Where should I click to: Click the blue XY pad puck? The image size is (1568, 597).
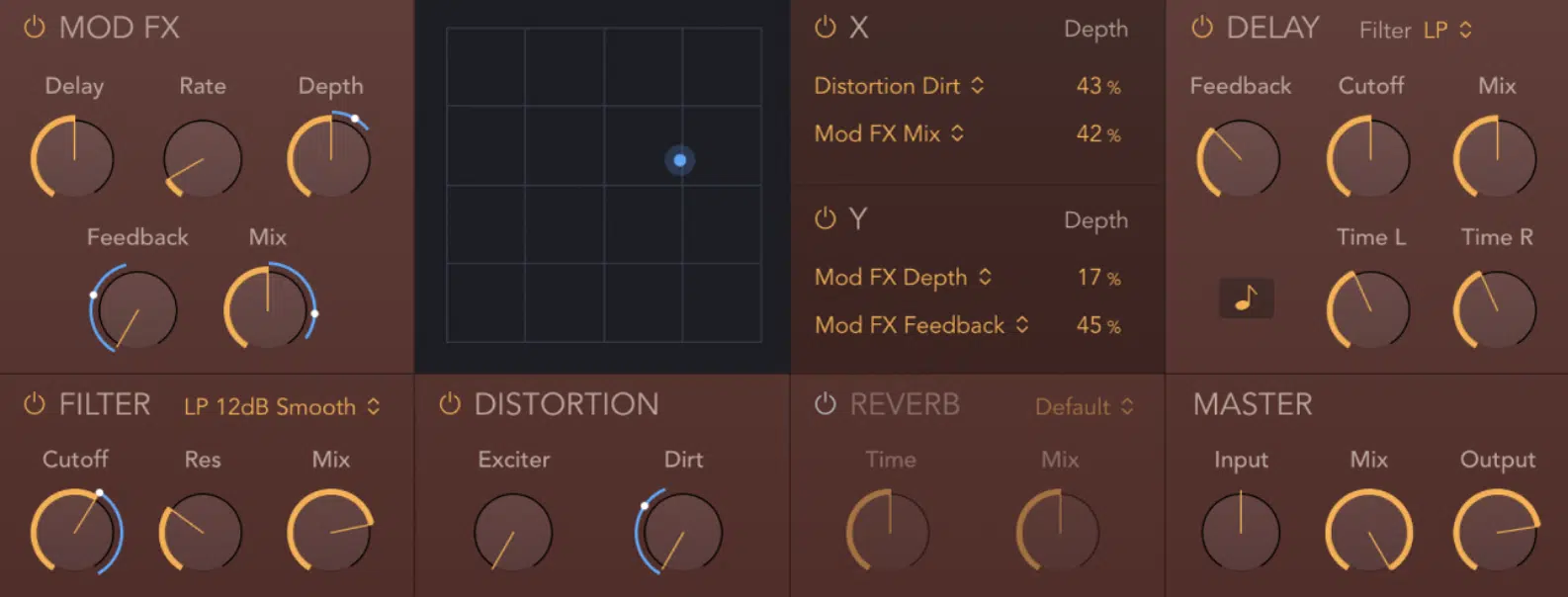[680, 160]
